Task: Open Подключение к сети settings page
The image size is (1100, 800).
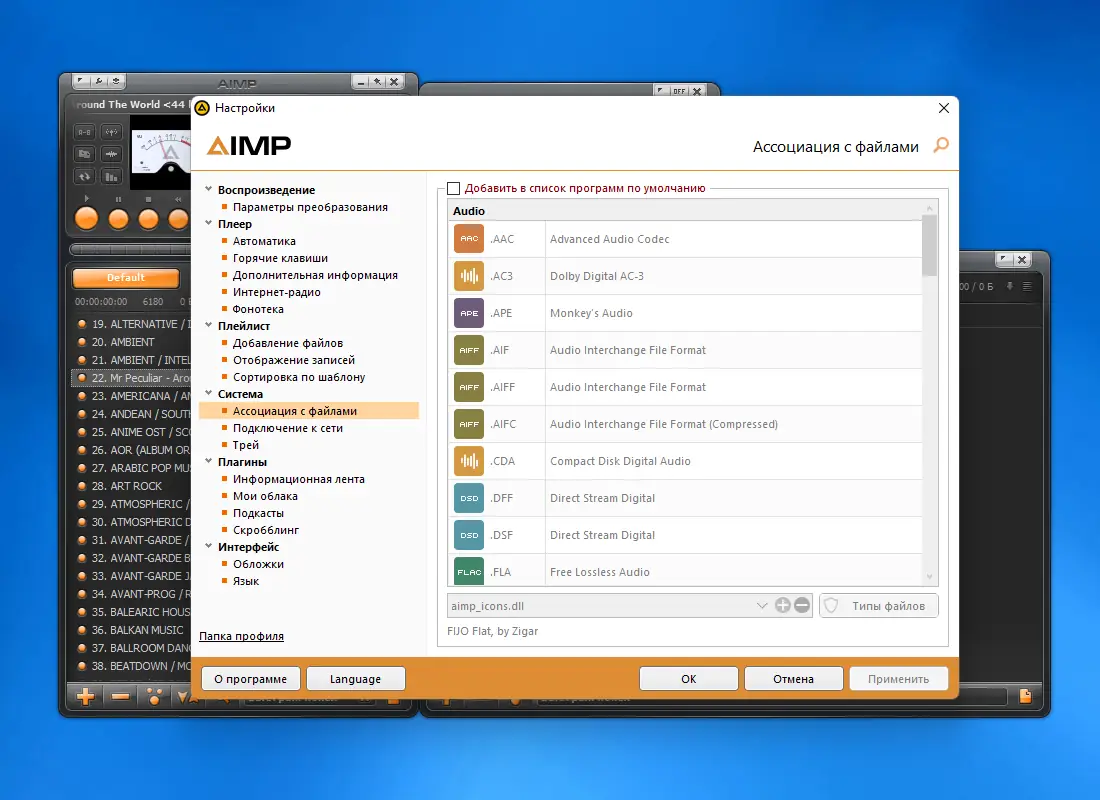Action: click(288, 428)
